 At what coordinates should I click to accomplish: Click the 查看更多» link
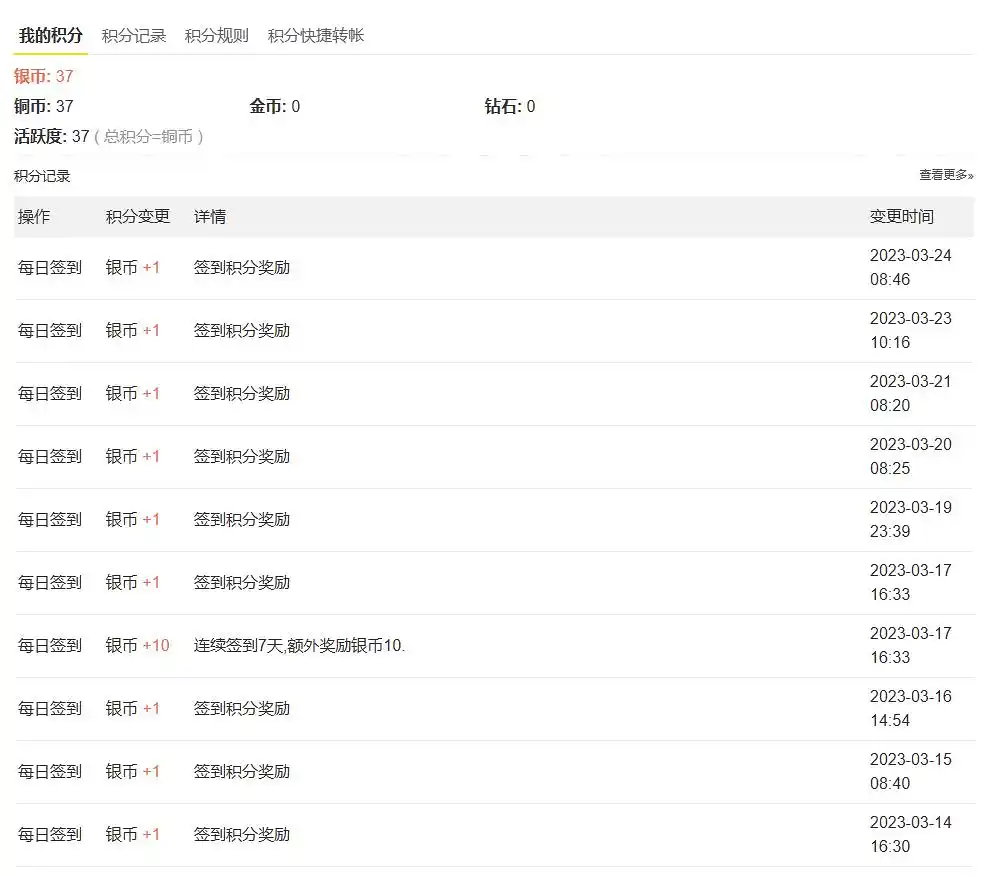tap(945, 175)
